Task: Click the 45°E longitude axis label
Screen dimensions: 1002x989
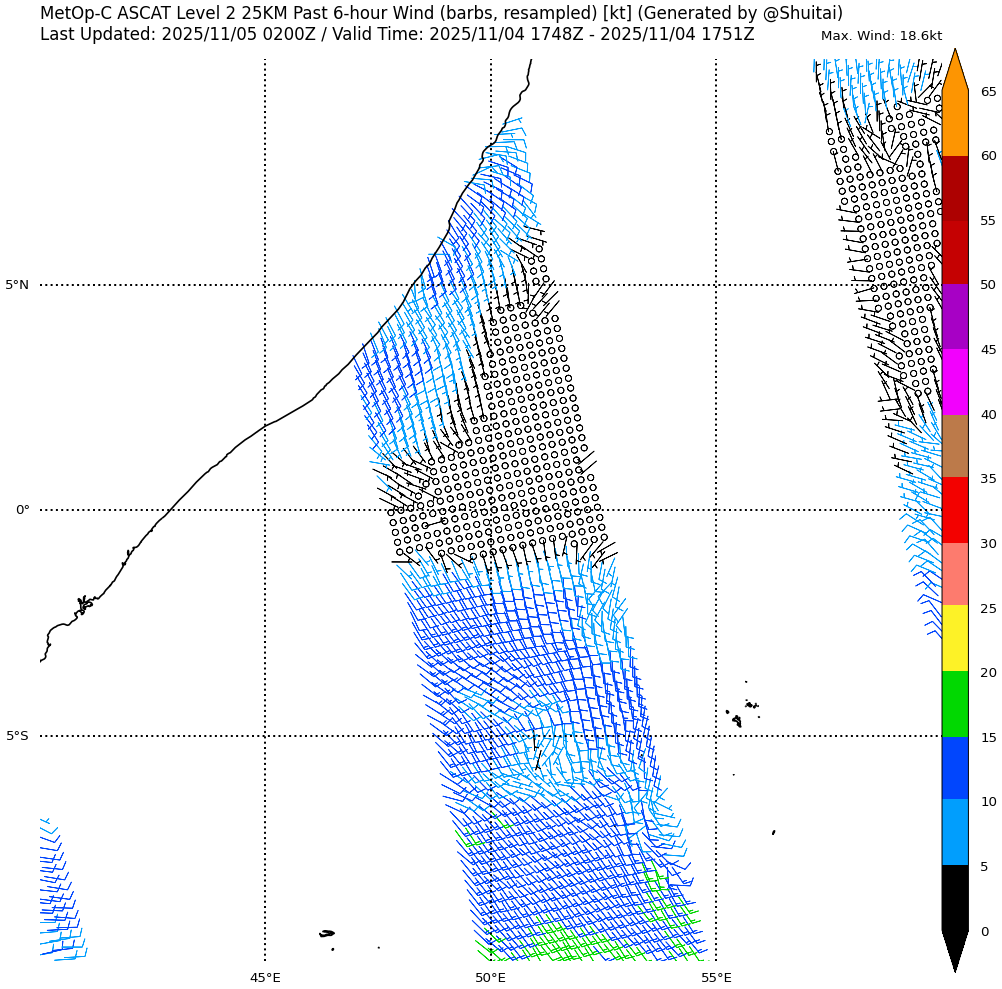Action: [265, 977]
